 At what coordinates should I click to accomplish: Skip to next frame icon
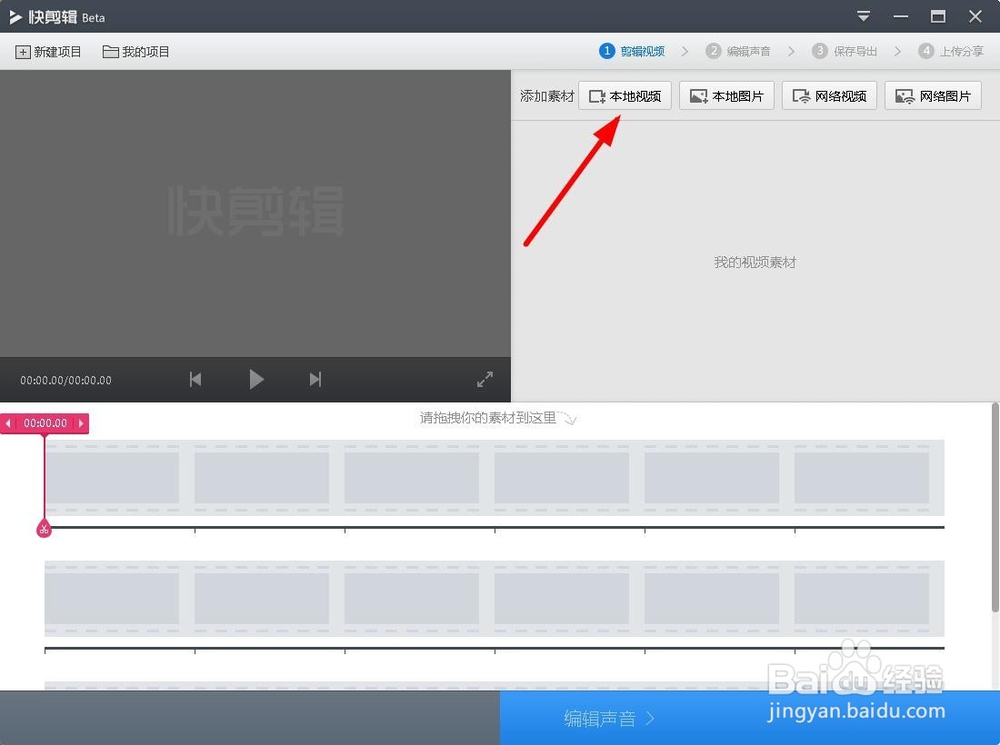315,380
